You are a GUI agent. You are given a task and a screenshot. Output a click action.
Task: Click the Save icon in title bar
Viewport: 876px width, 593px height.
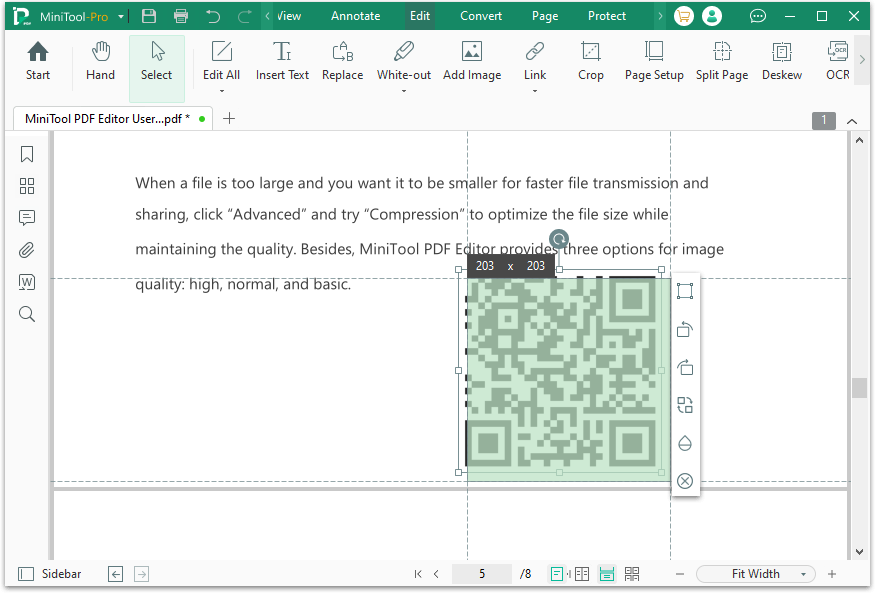coord(149,16)
